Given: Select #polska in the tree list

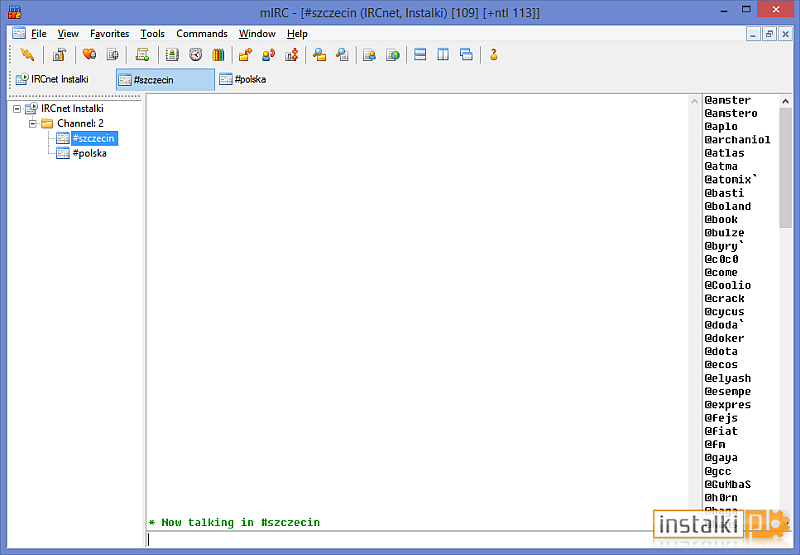Looking at the screenshot, I should 89,153.
